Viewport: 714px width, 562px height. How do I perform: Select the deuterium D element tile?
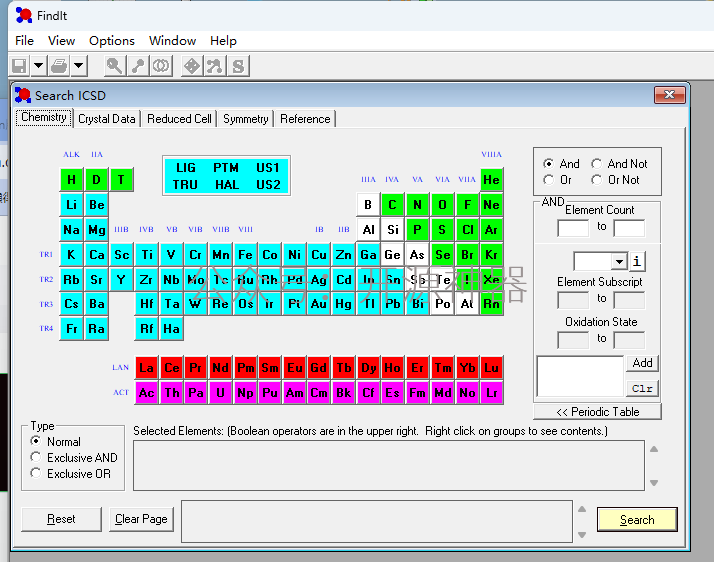(97, 180)
